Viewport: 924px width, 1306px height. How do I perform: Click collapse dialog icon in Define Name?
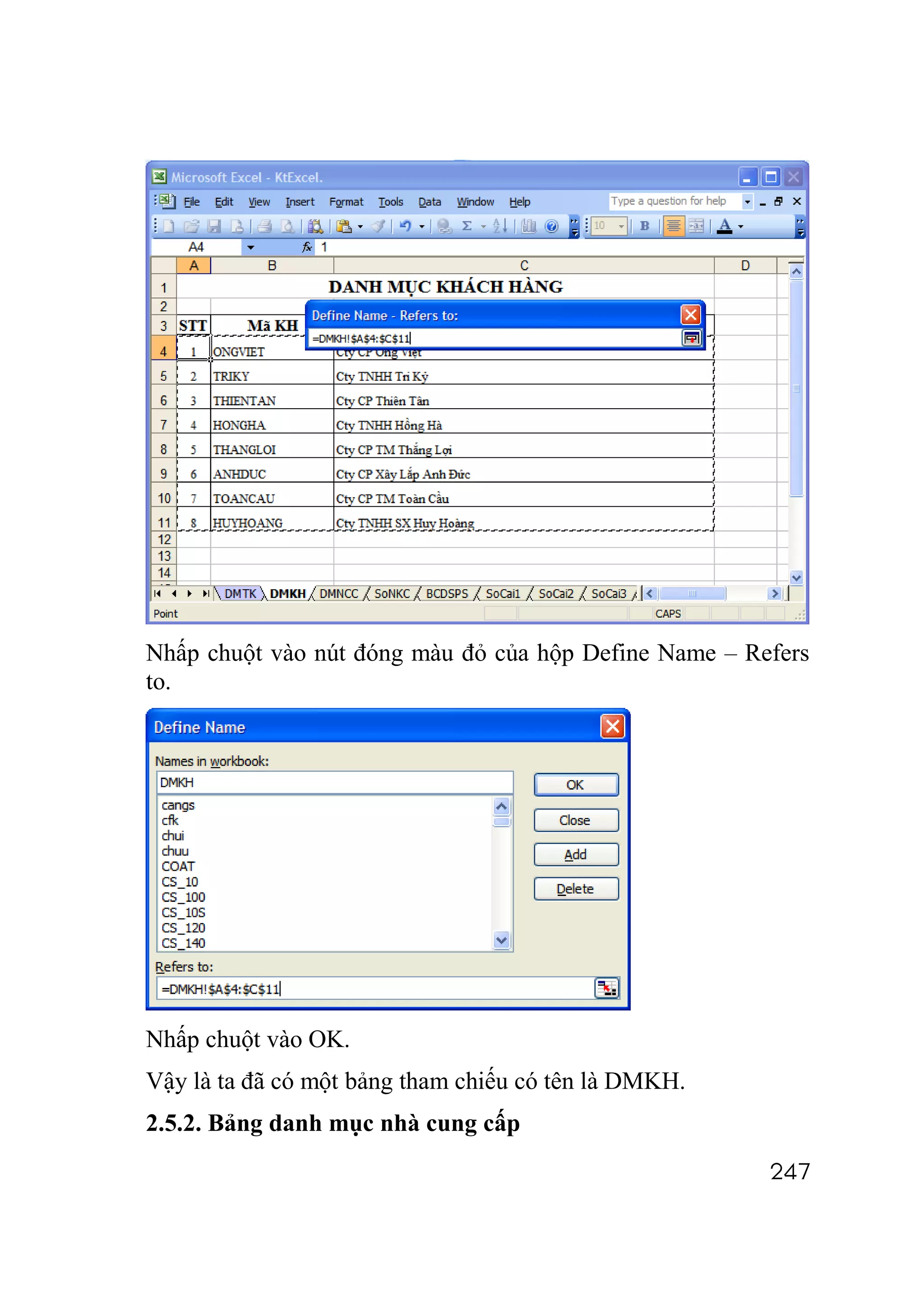(606, 988)
